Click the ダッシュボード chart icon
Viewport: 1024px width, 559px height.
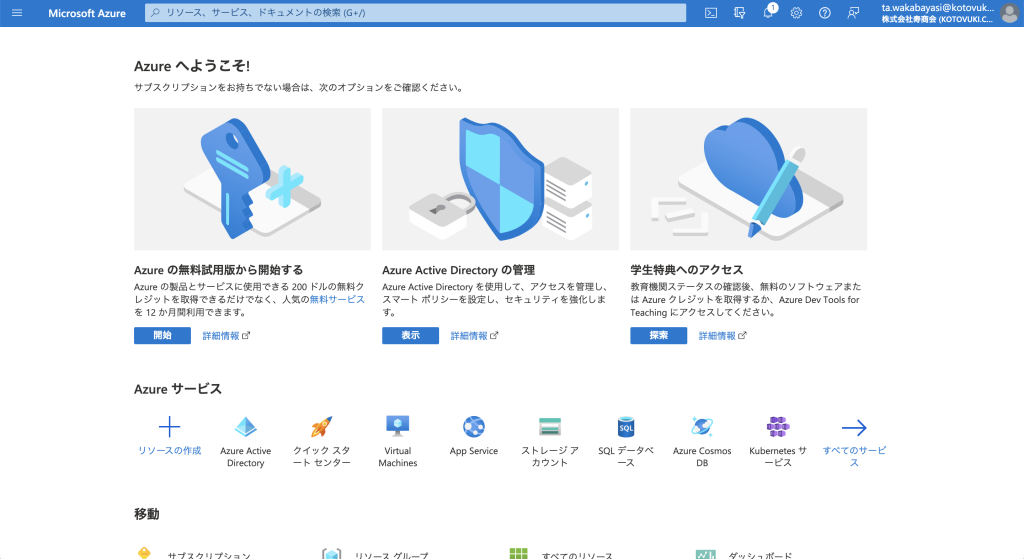tap(705, 554)
